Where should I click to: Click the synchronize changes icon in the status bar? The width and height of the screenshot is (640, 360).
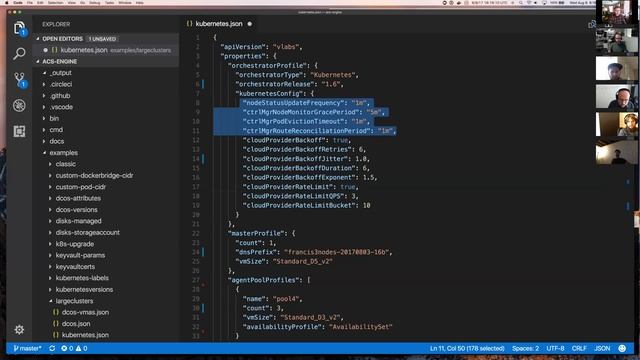[x=52, y=349]
